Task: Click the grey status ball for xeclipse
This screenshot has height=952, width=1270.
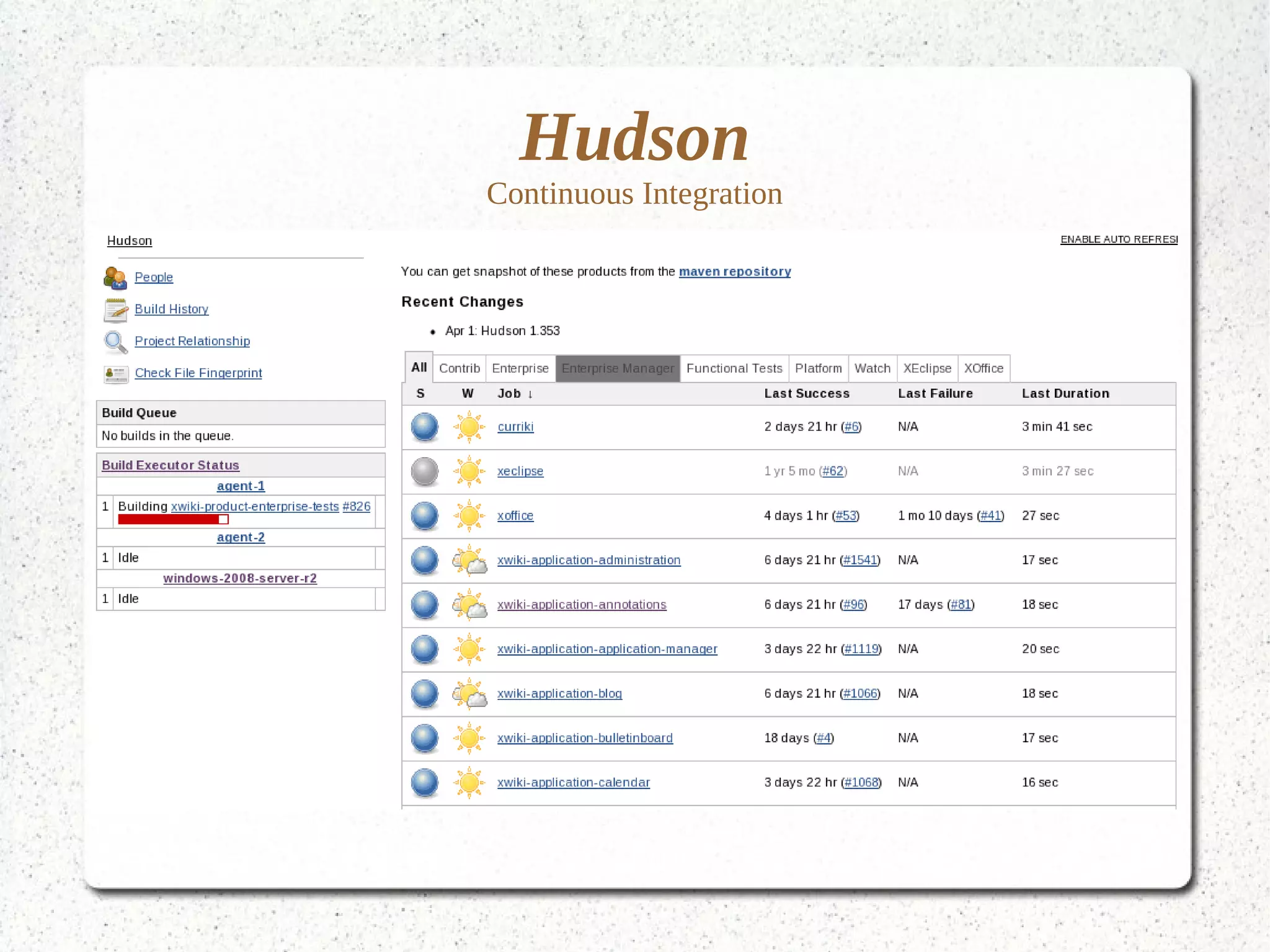Action: [x=425, y=472]
